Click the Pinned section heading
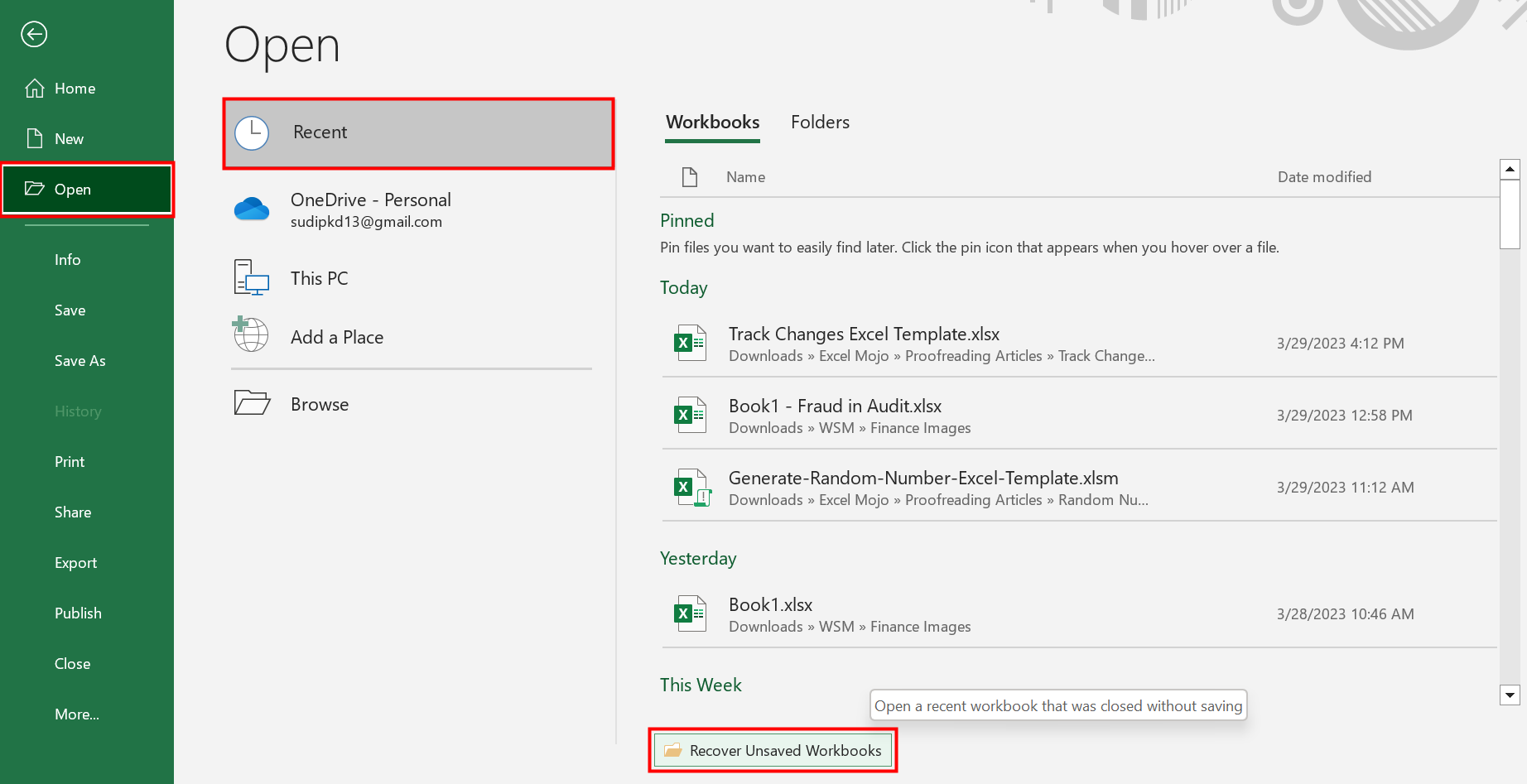Screen dimensions: 1527x784 686,220
